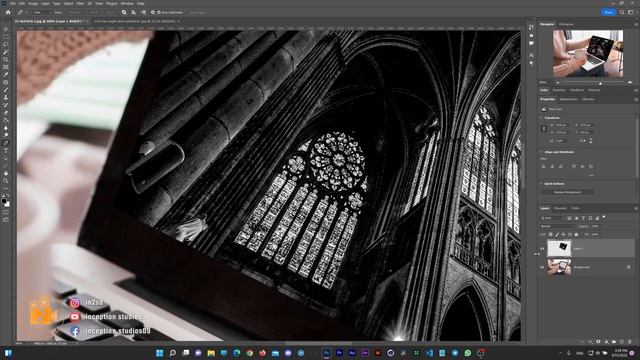
Task: Click the Layer 1 thumbnail
Action: coord(559,249)
